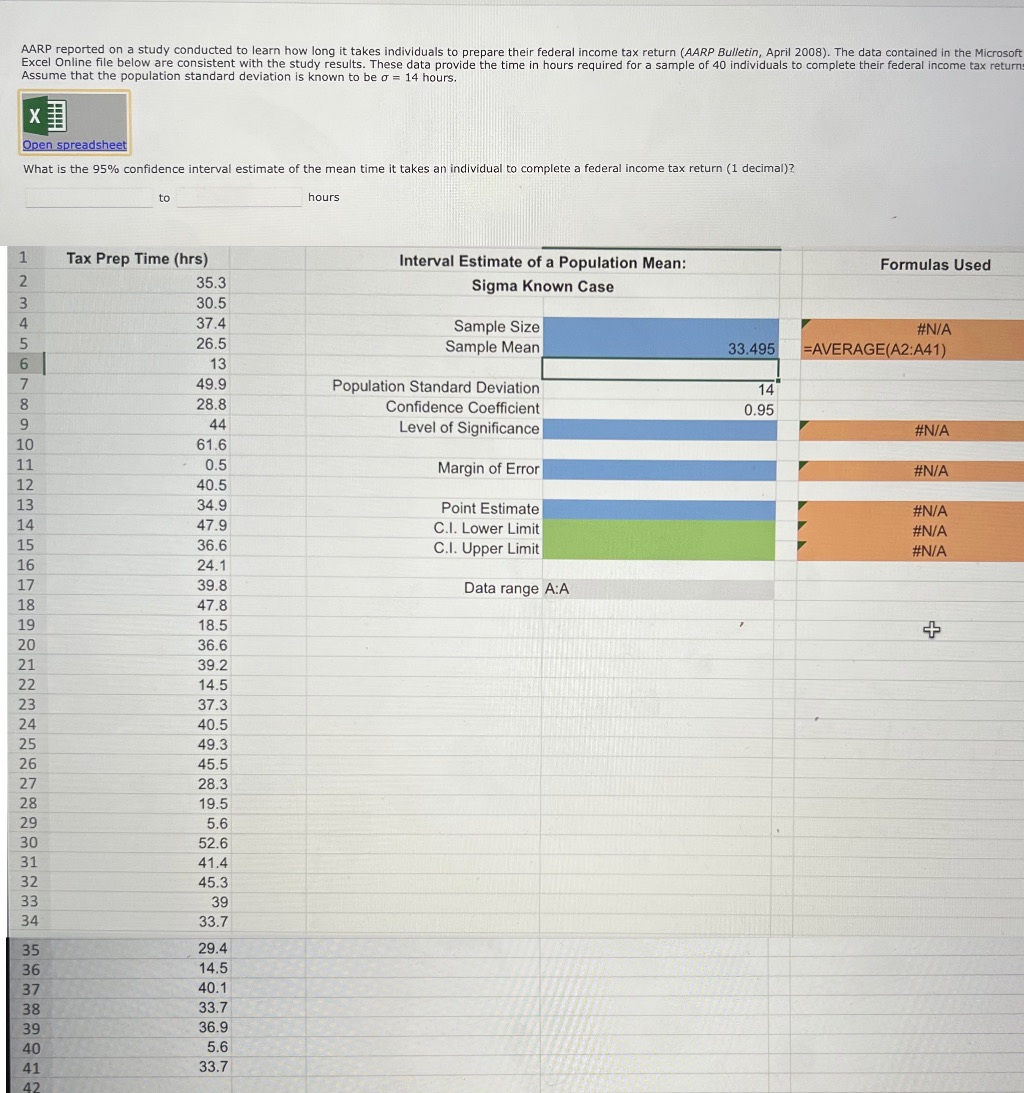Click the Data range cell showing A:A

(657, 590)
